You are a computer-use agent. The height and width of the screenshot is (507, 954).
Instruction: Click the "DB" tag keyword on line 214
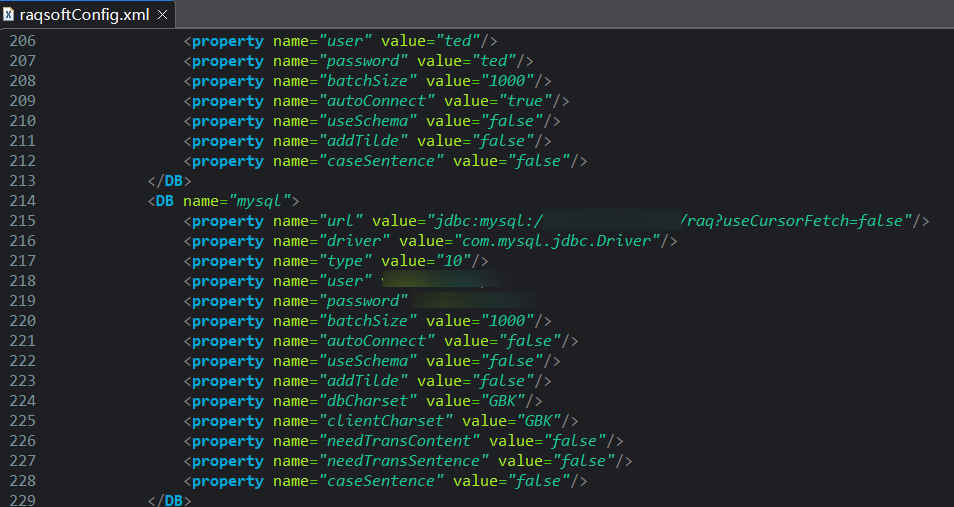click(165, 201)
